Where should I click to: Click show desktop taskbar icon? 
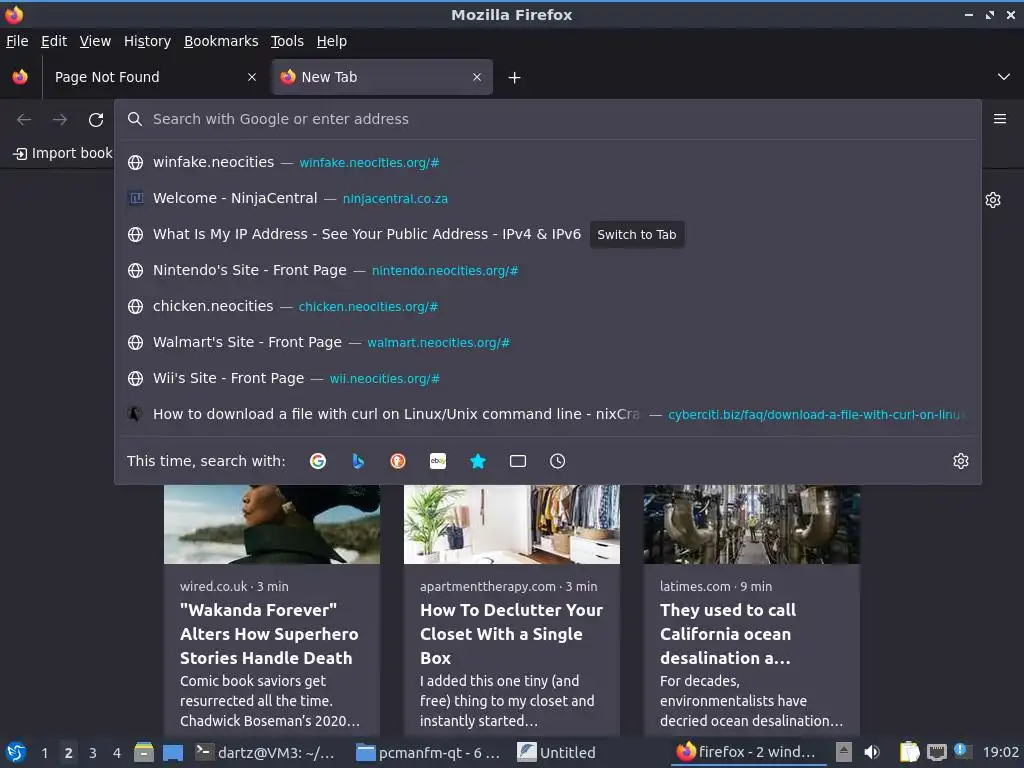172,752
